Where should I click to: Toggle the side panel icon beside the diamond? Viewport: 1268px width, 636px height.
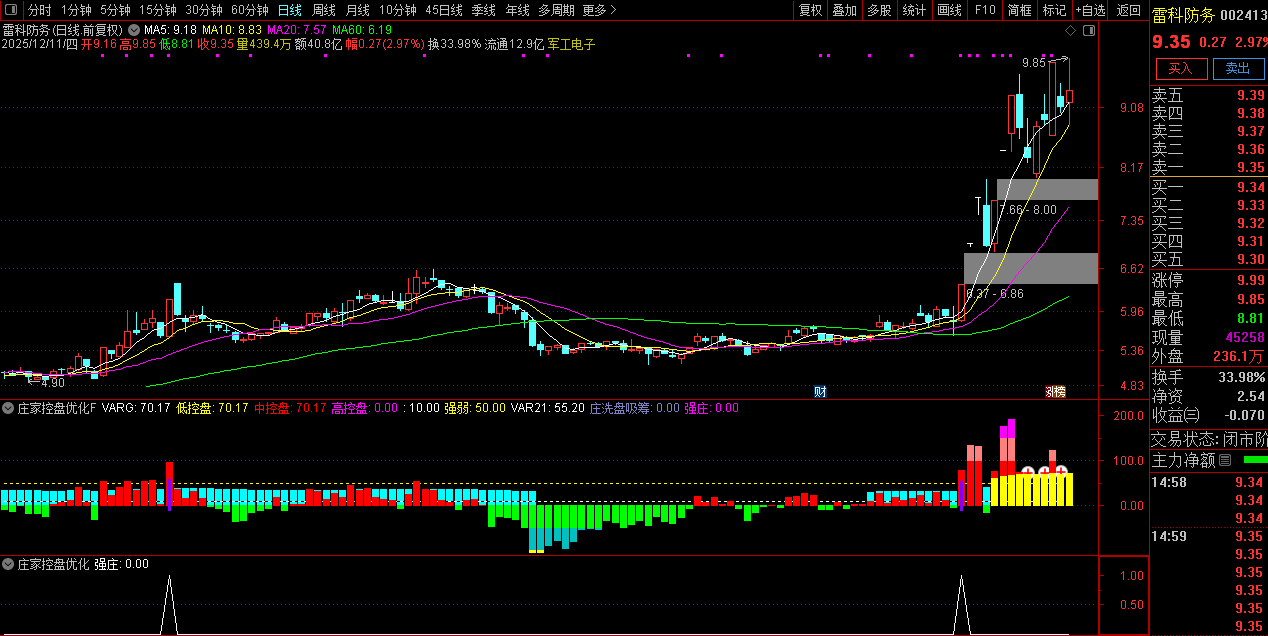click(x=1089, y=30)
